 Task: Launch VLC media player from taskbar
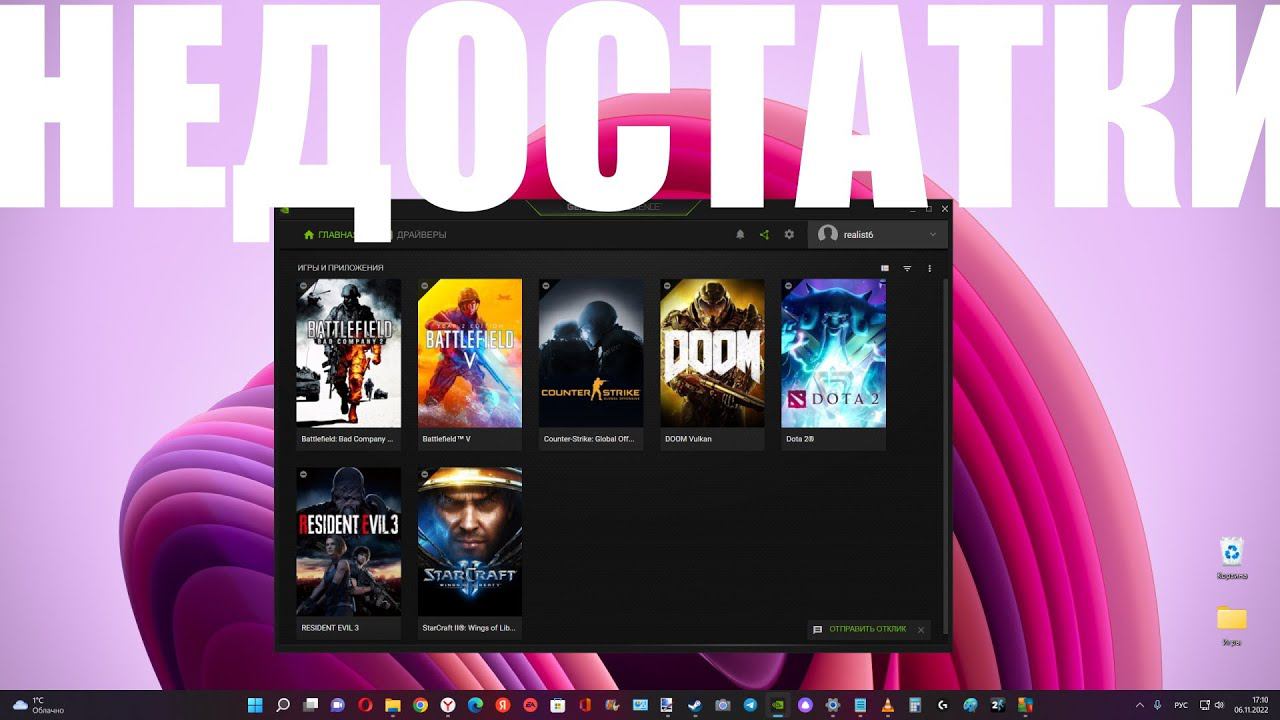pyautogui.click(x=888, y=705)
